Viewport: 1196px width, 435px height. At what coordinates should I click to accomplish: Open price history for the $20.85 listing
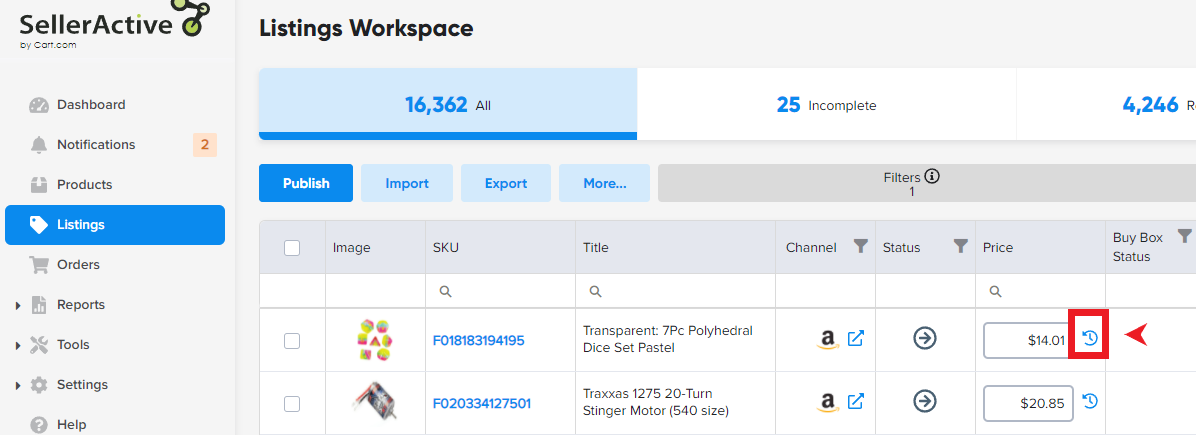pyautogui.click(x=1090, y=402)
